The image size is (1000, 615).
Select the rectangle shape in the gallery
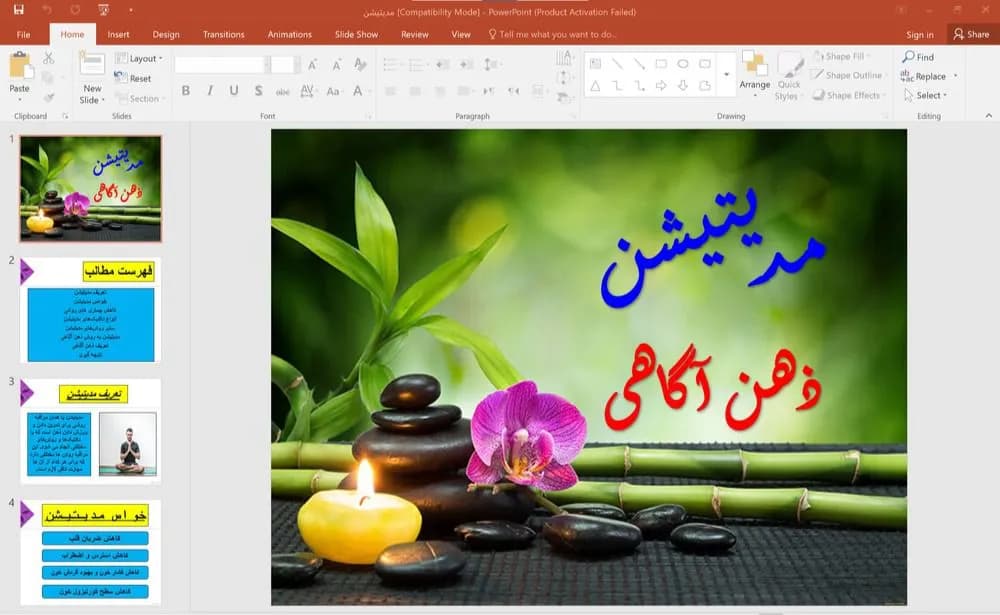click(x=661, y=64)
